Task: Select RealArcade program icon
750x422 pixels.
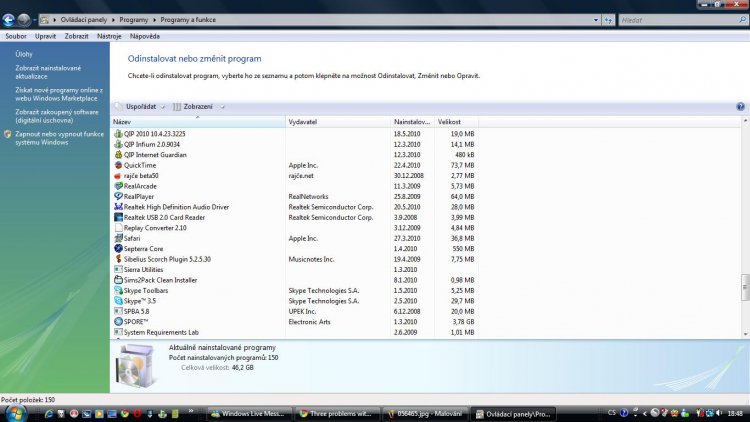Action: point(118,186)
